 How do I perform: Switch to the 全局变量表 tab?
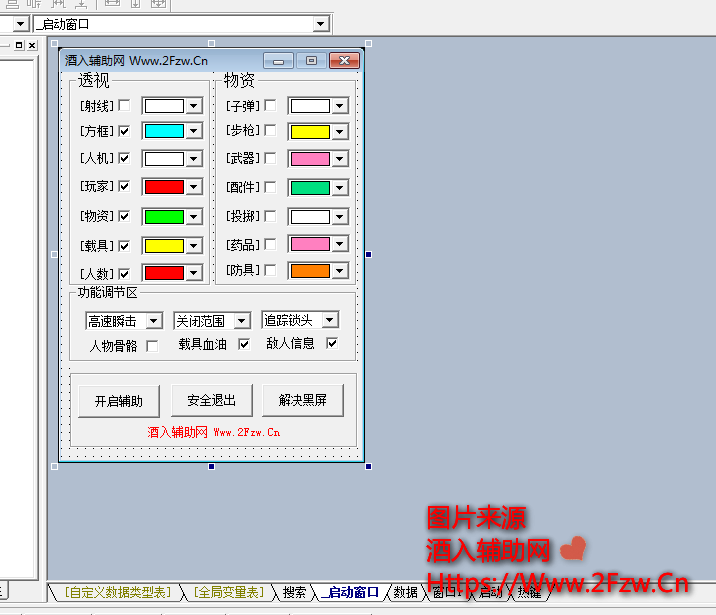[x=229, y=592]
